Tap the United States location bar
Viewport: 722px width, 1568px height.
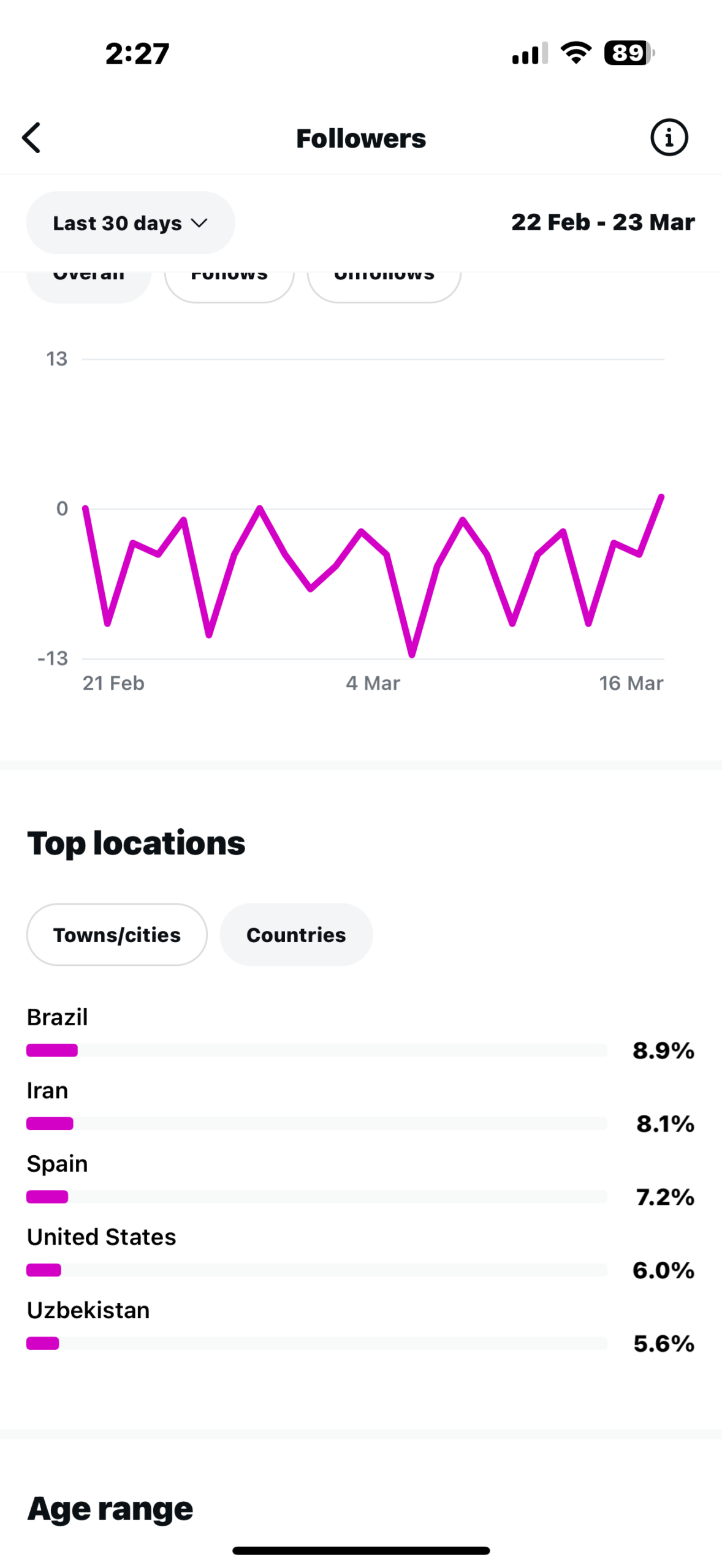click(316, 1270)
